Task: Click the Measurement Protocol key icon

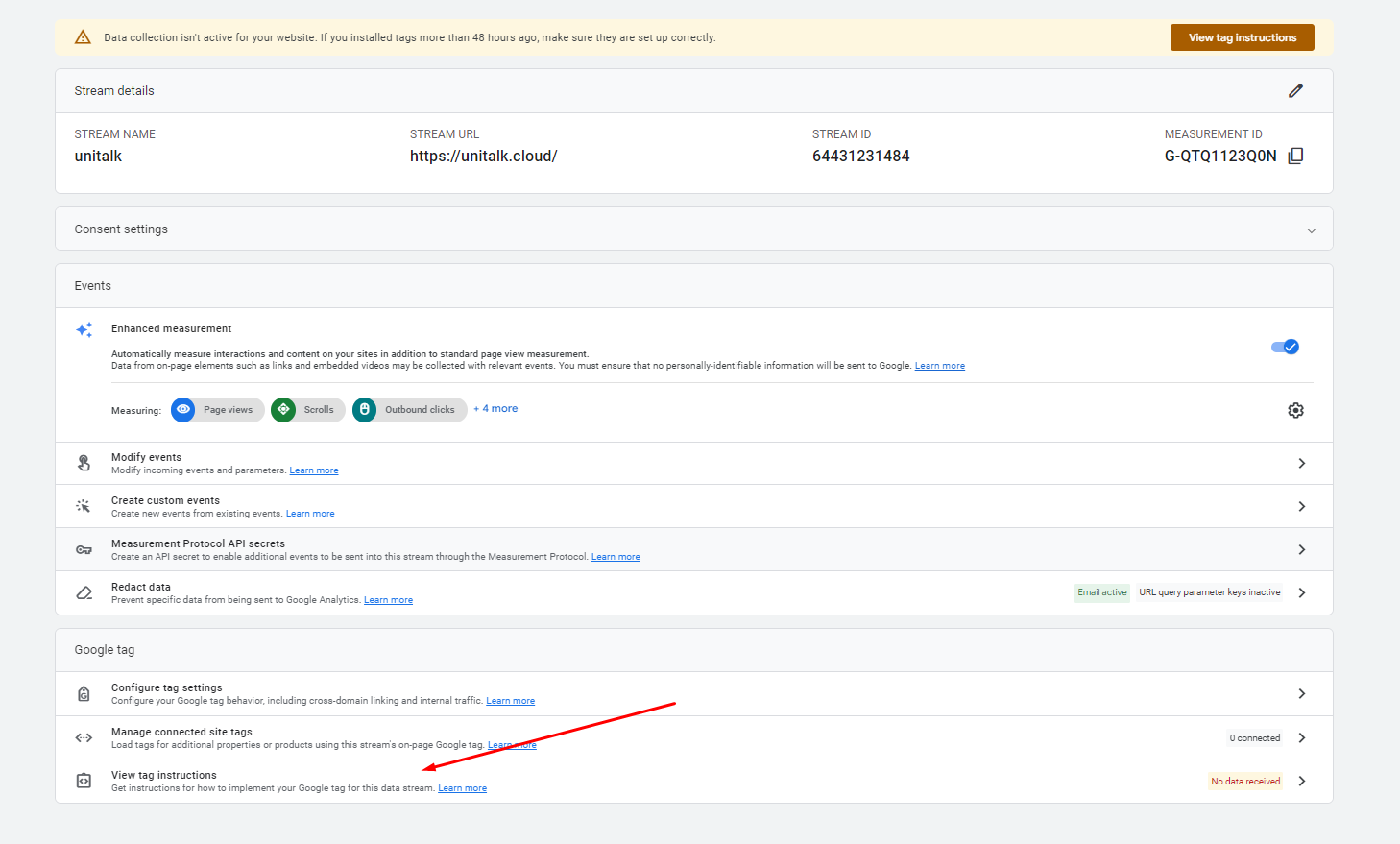Action: pyautogui.click(x=84, y=549)
